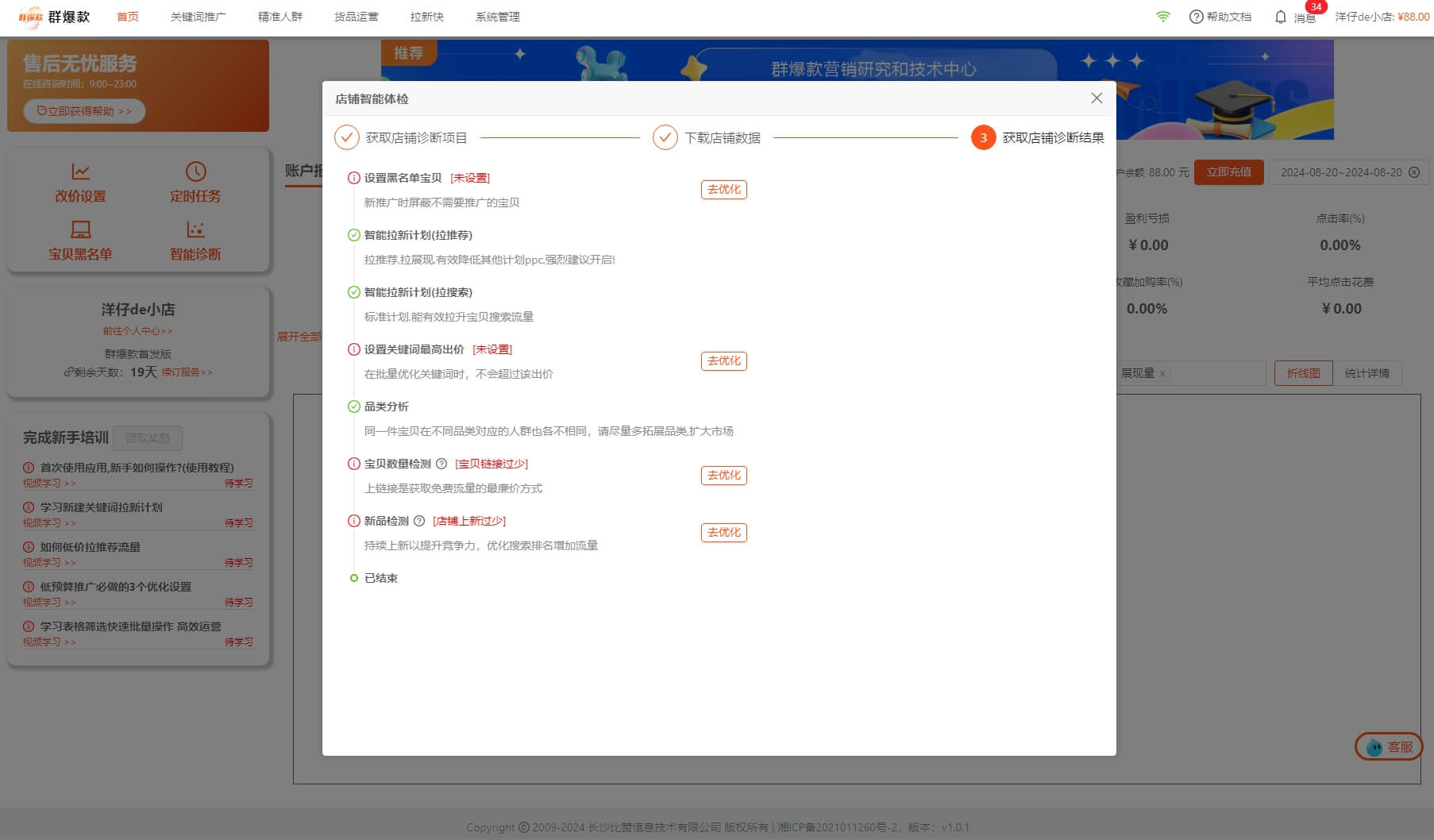Close the 店铺智能体检 dialog
The height and width of the screenshot is (840, 1434).
coord(1097,98)
